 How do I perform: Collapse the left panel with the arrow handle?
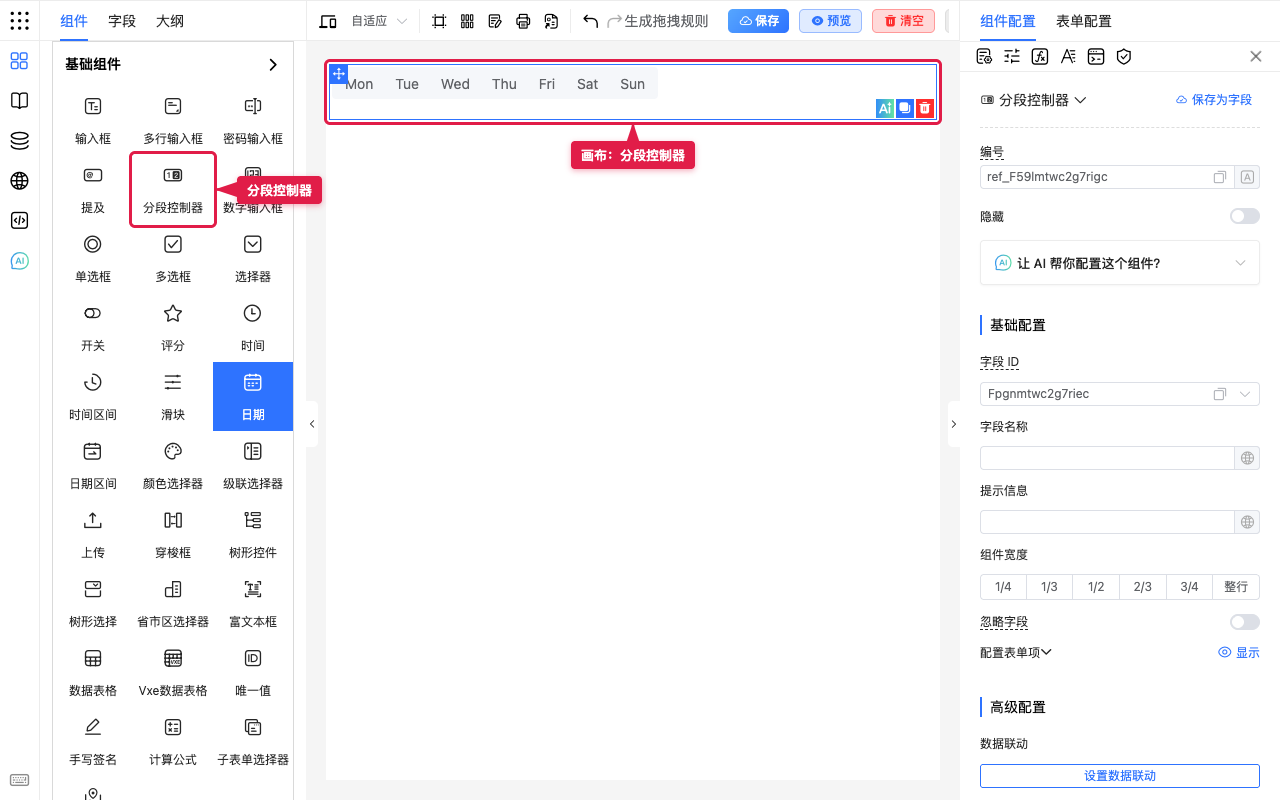(x=312, y=424)
